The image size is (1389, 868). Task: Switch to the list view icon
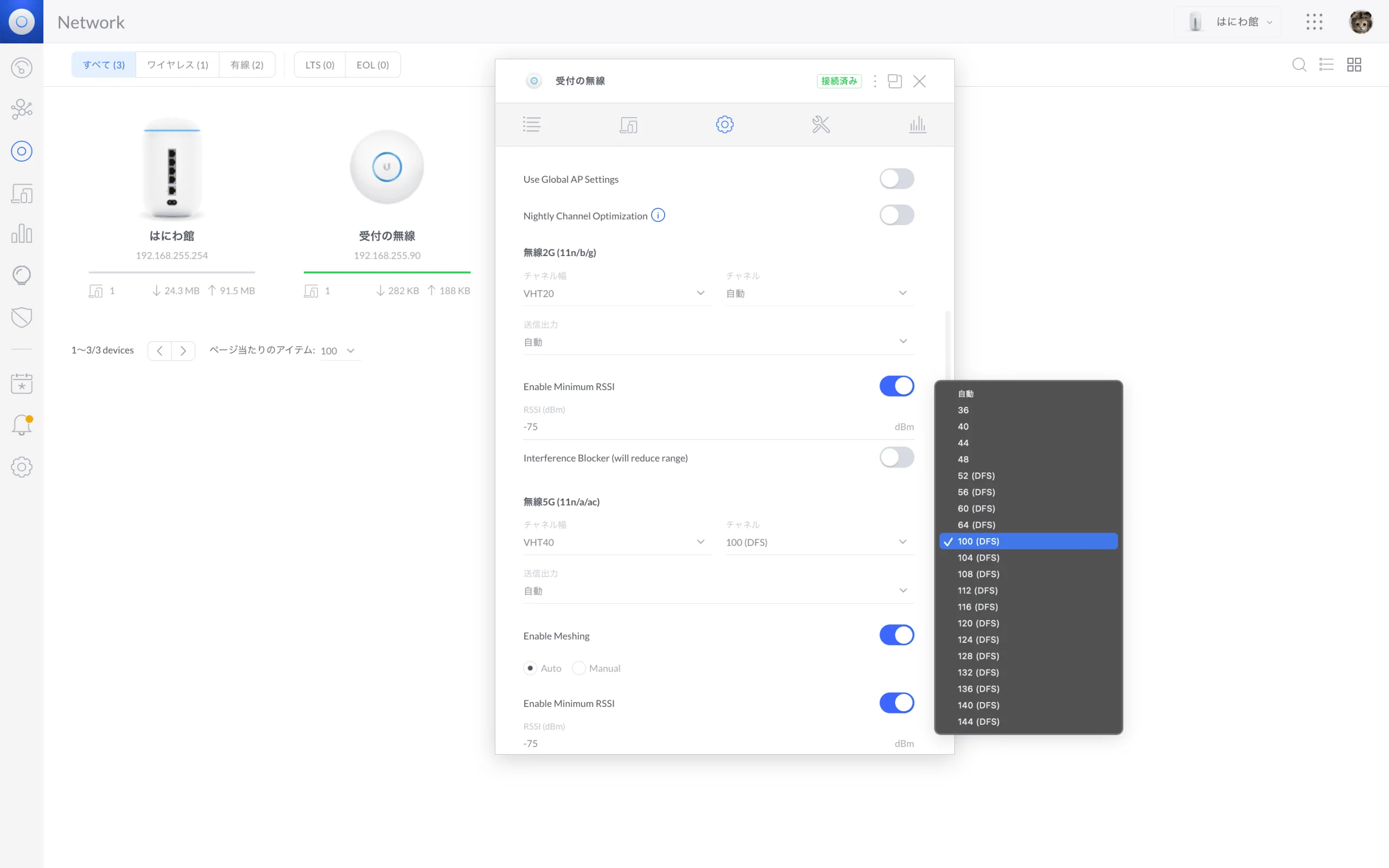coord(1326,65)
